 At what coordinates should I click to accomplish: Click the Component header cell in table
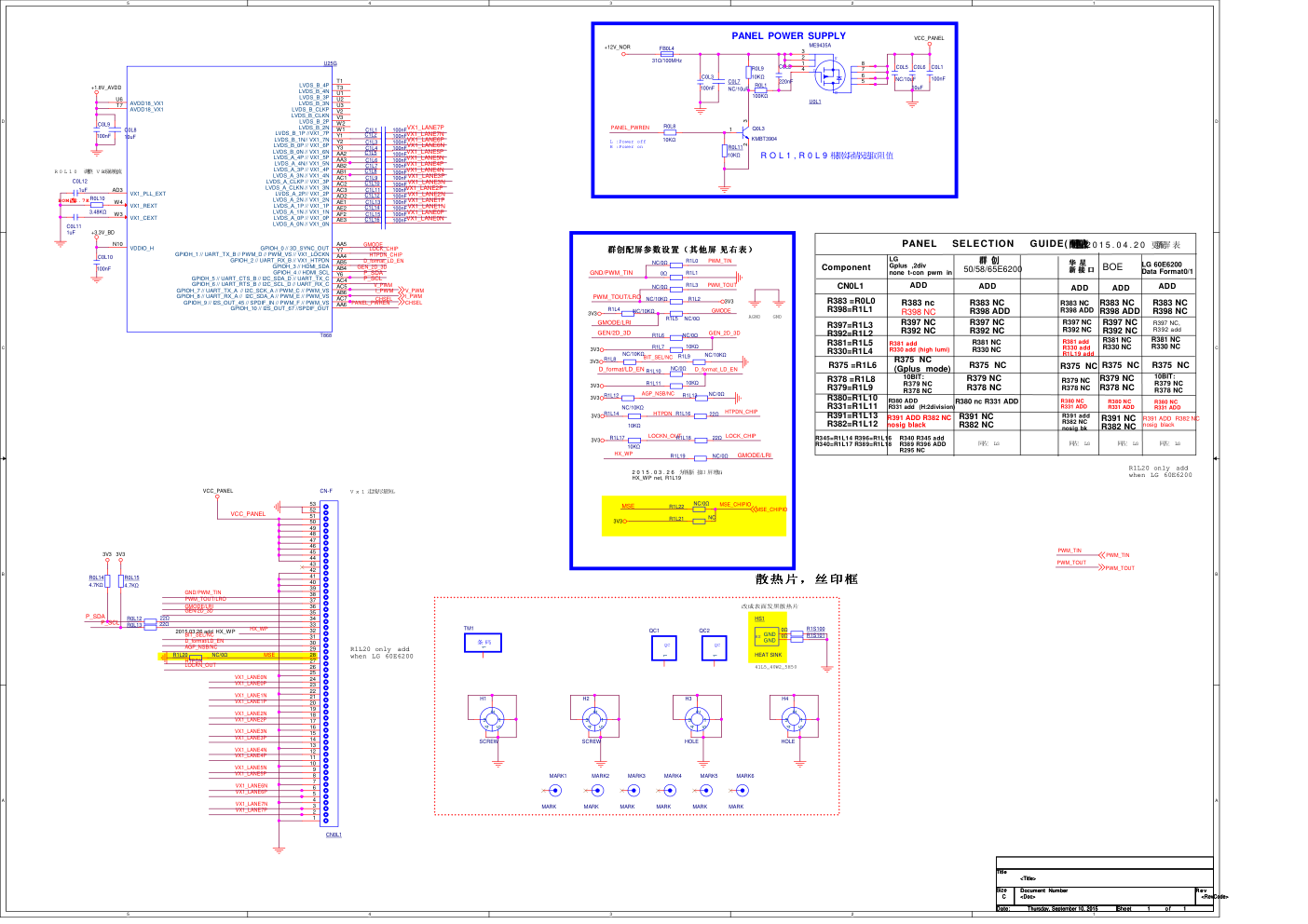[x=846, y=267]
